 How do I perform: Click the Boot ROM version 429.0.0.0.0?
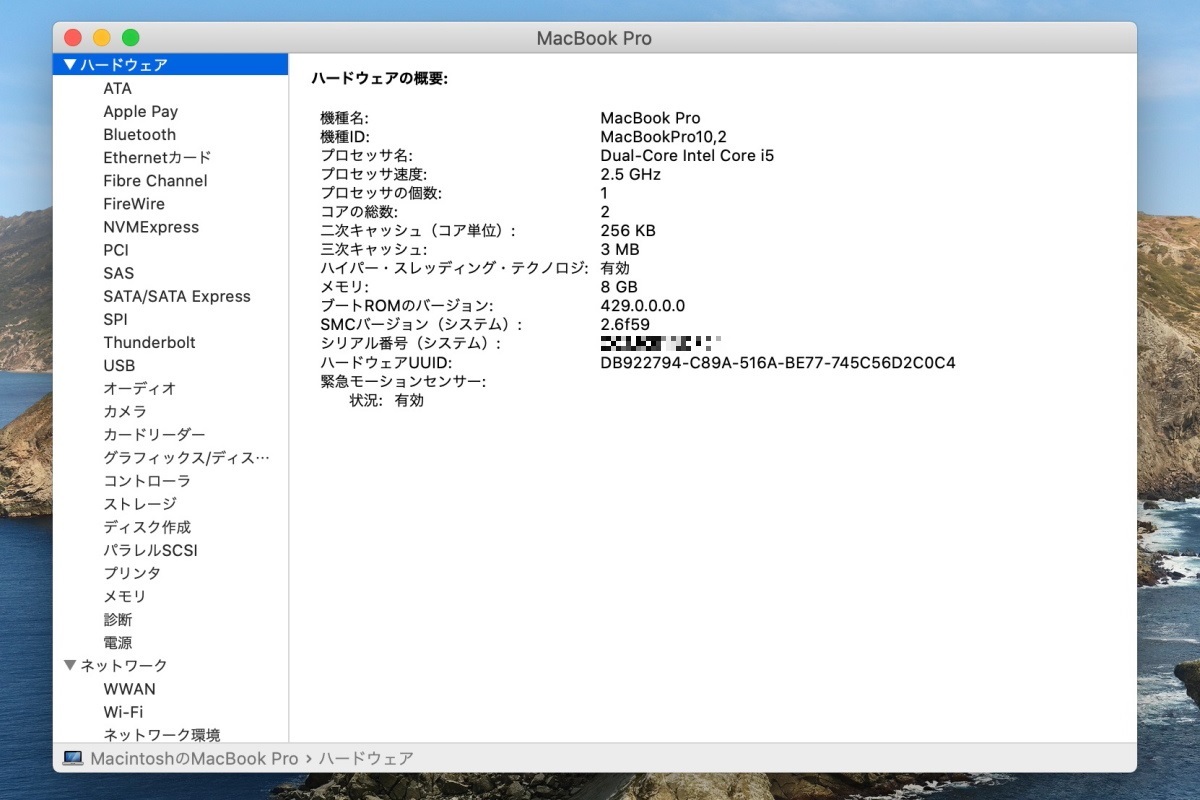643,306
